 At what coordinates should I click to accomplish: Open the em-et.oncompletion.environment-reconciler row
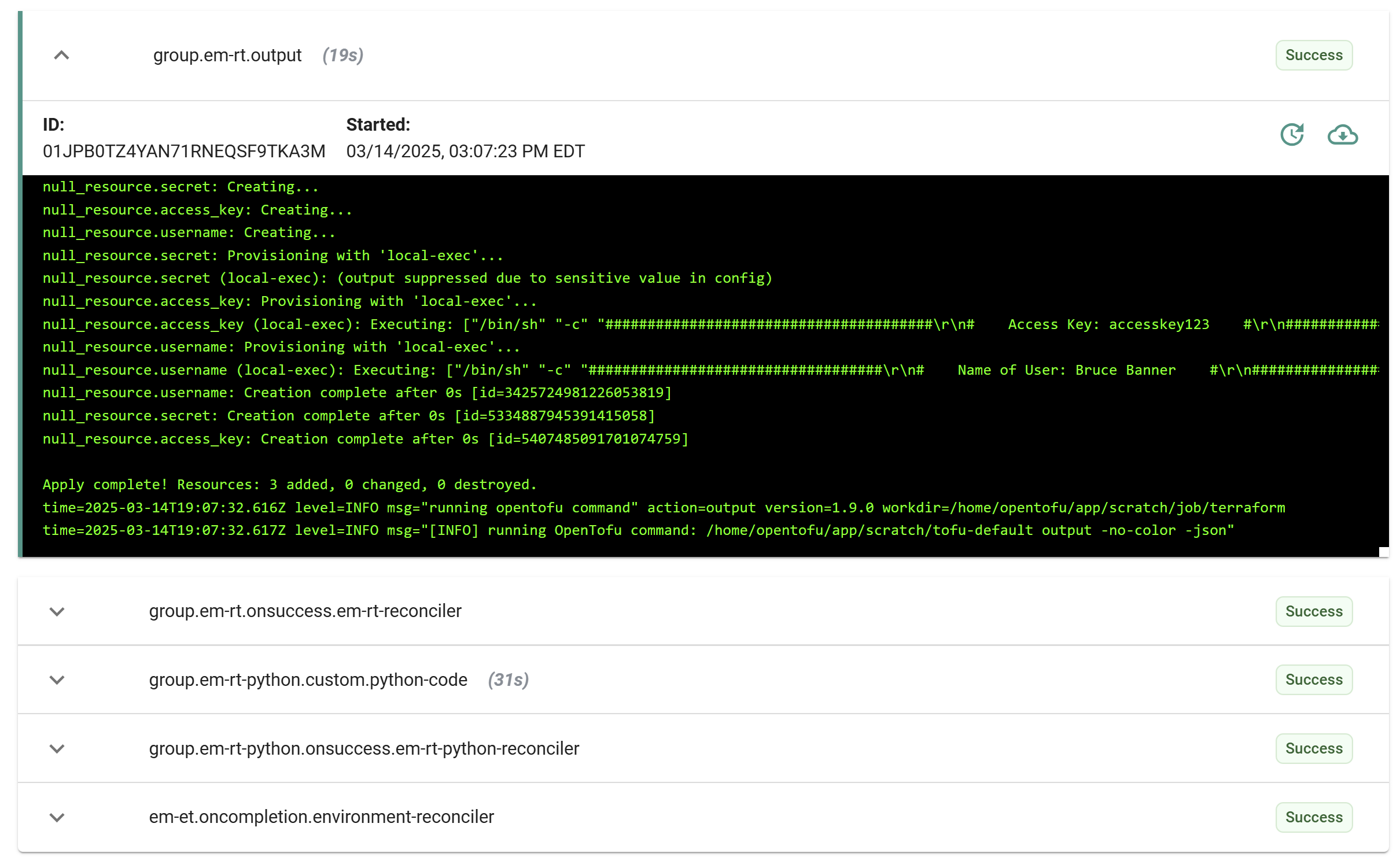click(x=321, y=817)
